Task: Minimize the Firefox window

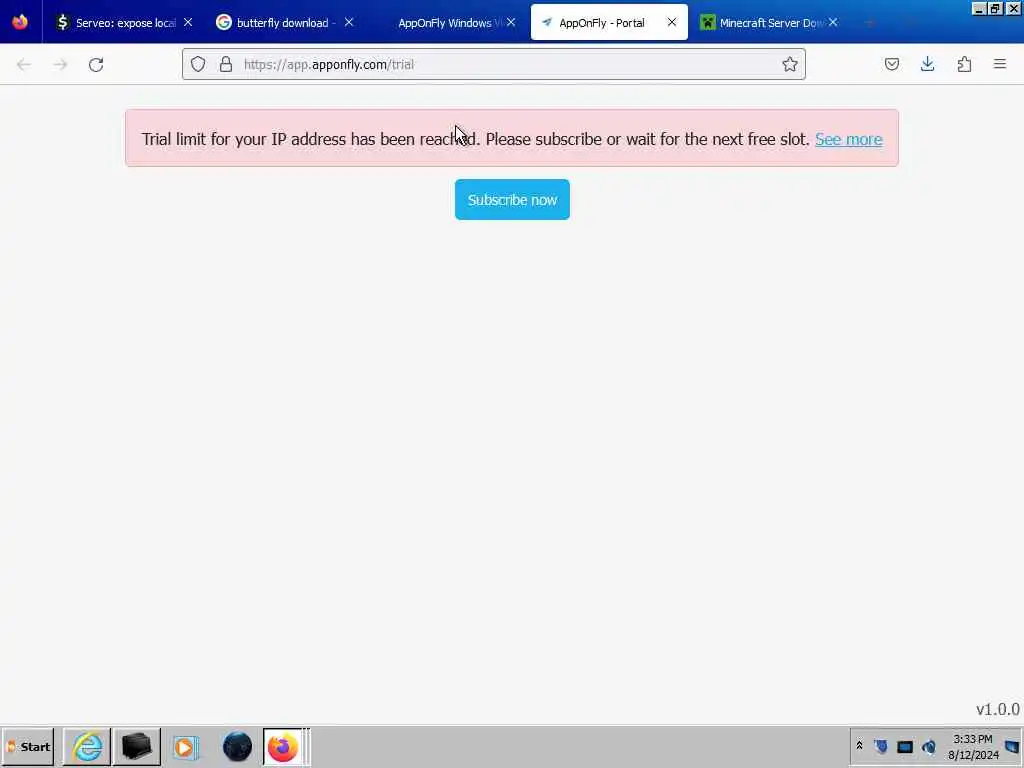Action: (978, 8)
